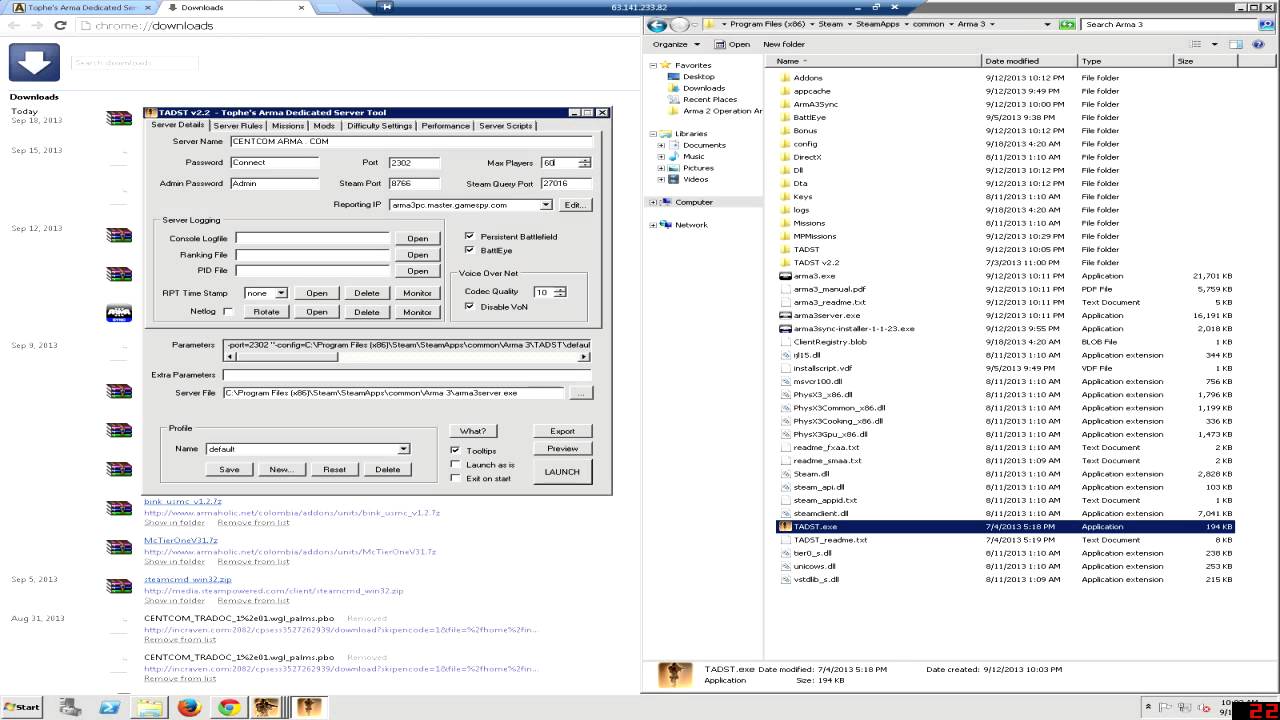This screenshot has height=720, width=1280.
Task: Click the Server Name input field
Action: 411,142
